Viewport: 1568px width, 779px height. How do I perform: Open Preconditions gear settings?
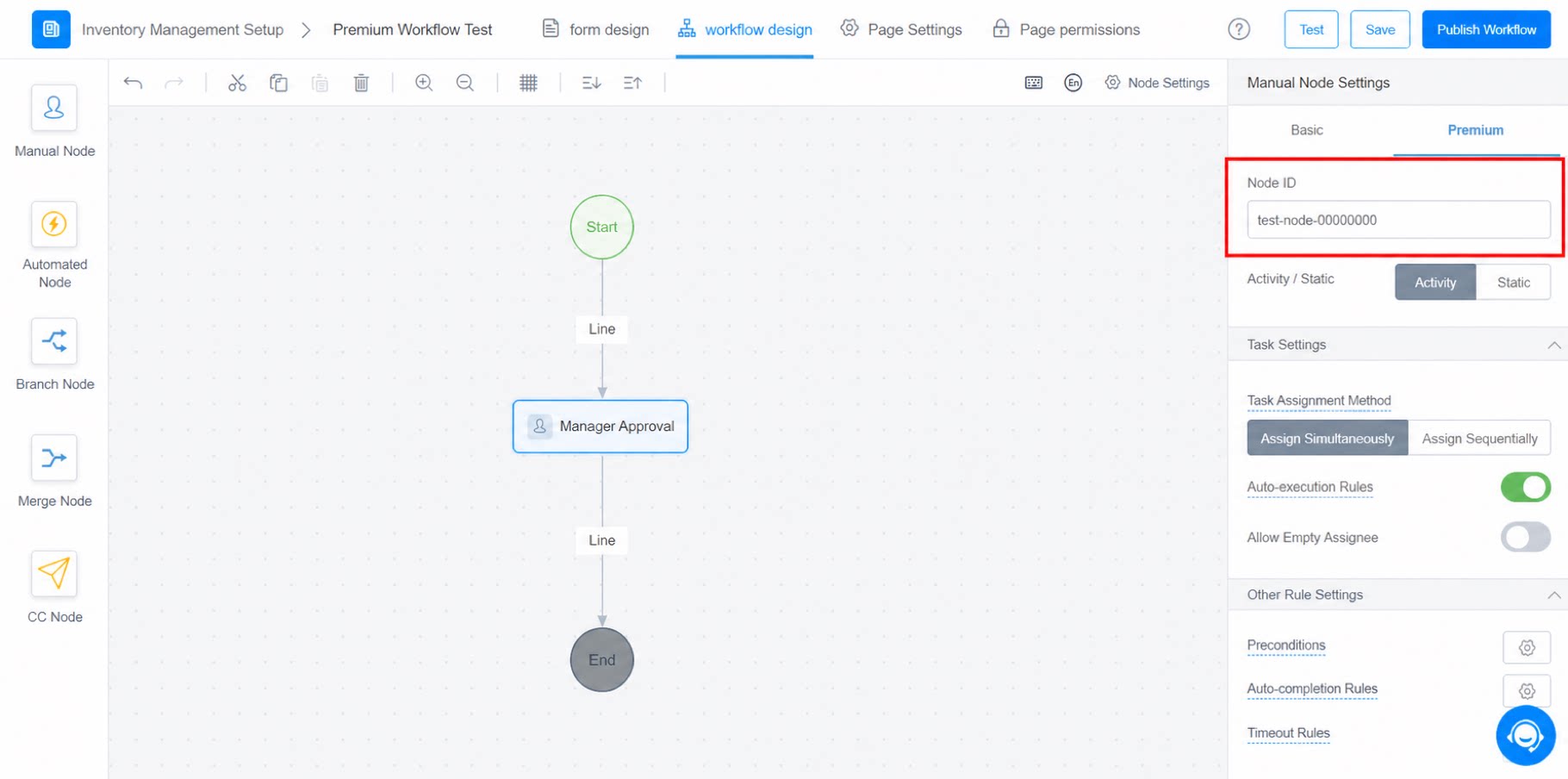point(1527,647)
